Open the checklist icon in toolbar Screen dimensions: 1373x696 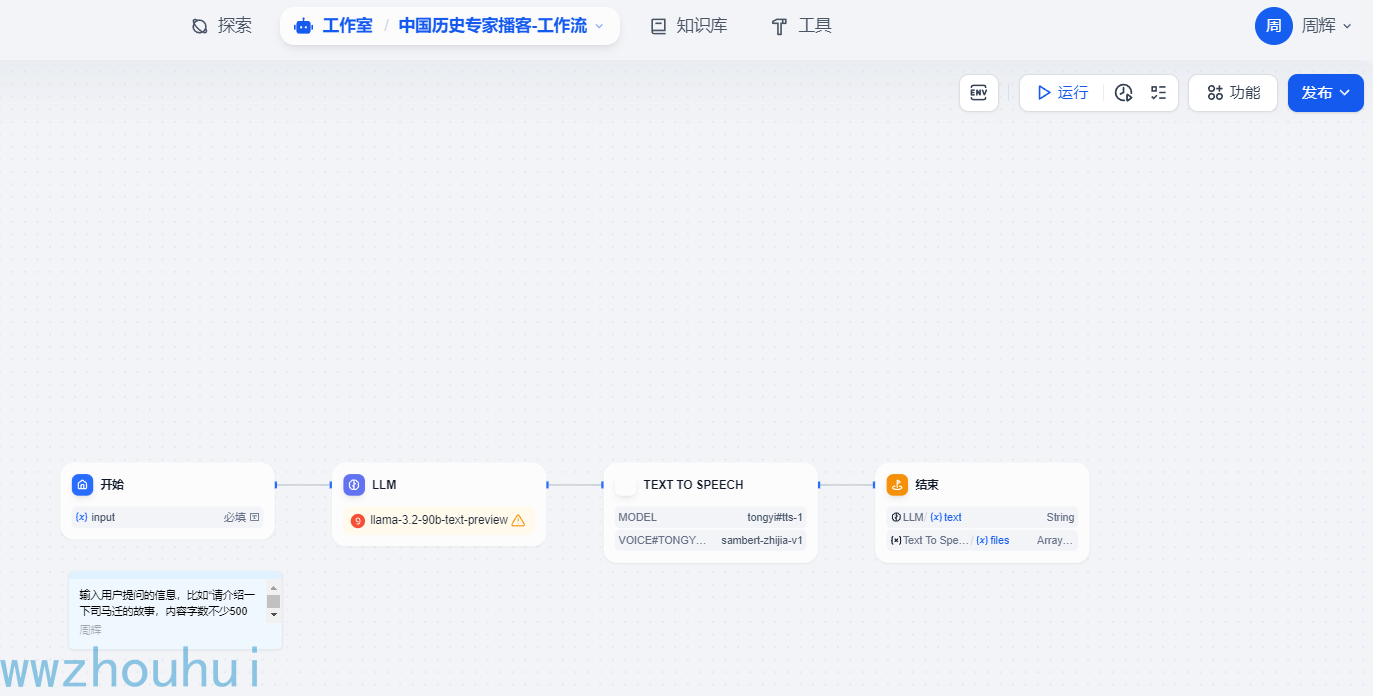point(1158,93)
